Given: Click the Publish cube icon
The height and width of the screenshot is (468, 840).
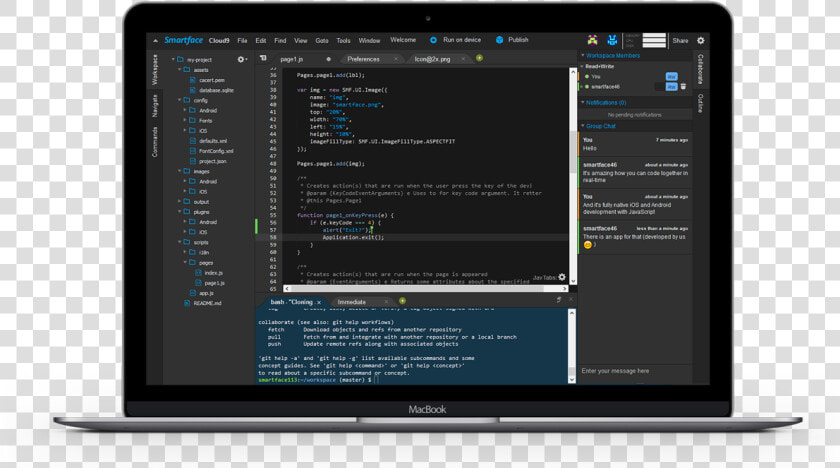Looking at the screenshot, I should click(499, 40).
